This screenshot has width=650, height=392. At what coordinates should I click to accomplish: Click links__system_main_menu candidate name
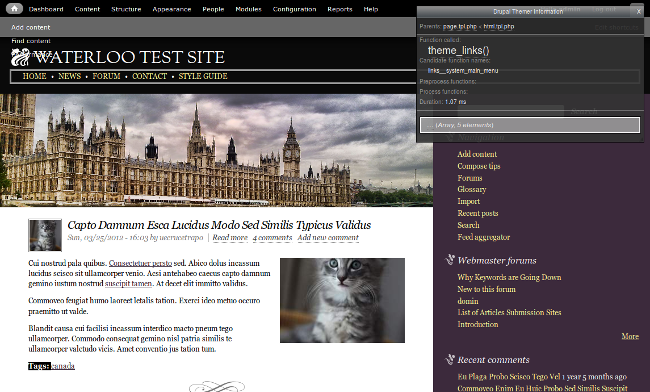(463, 71)
